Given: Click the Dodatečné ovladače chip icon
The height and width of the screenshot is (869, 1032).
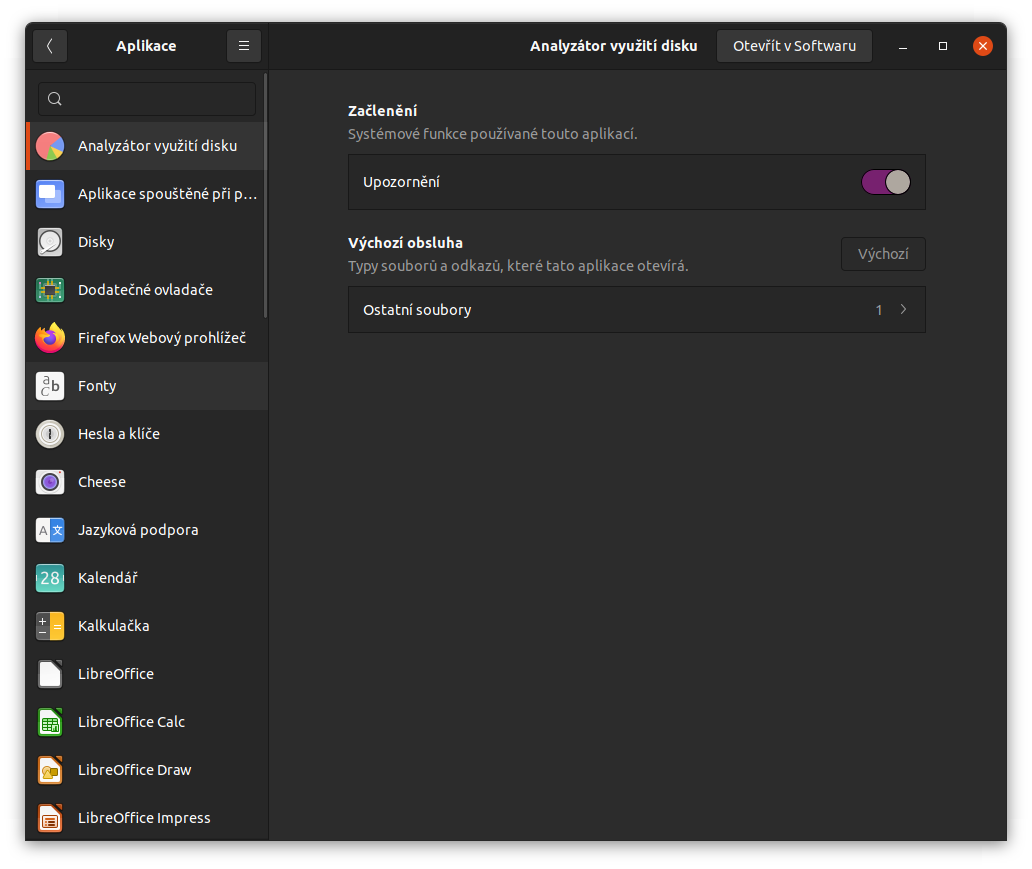Looking at the screenshot, I should coord(50,290).
